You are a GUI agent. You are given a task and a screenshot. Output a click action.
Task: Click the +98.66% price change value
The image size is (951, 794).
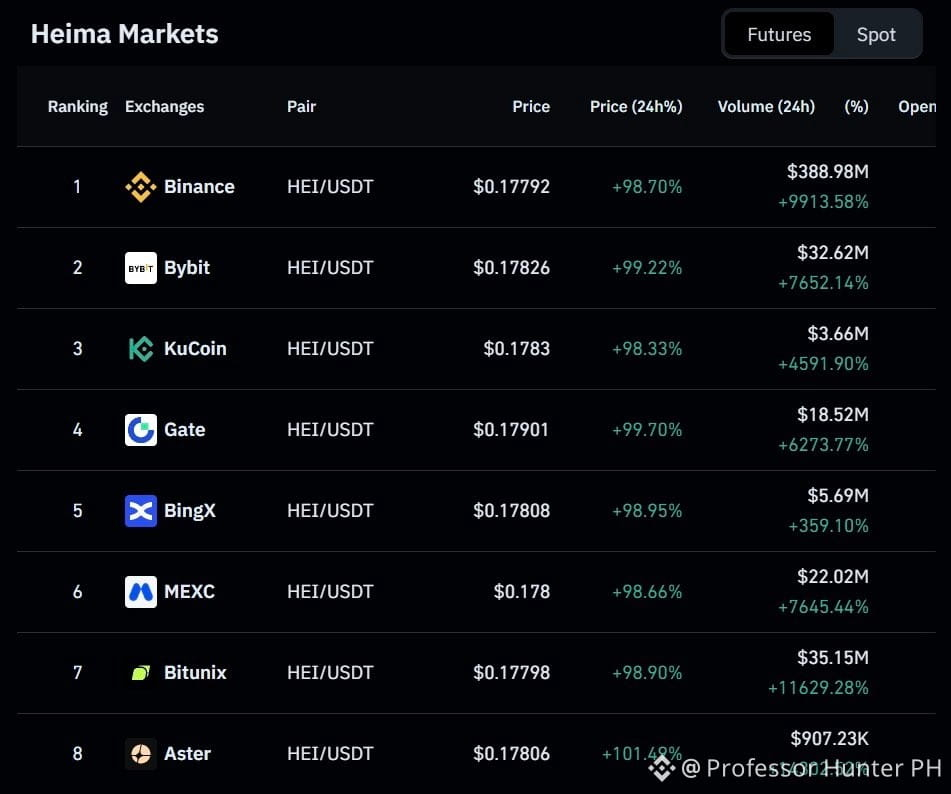647,592
